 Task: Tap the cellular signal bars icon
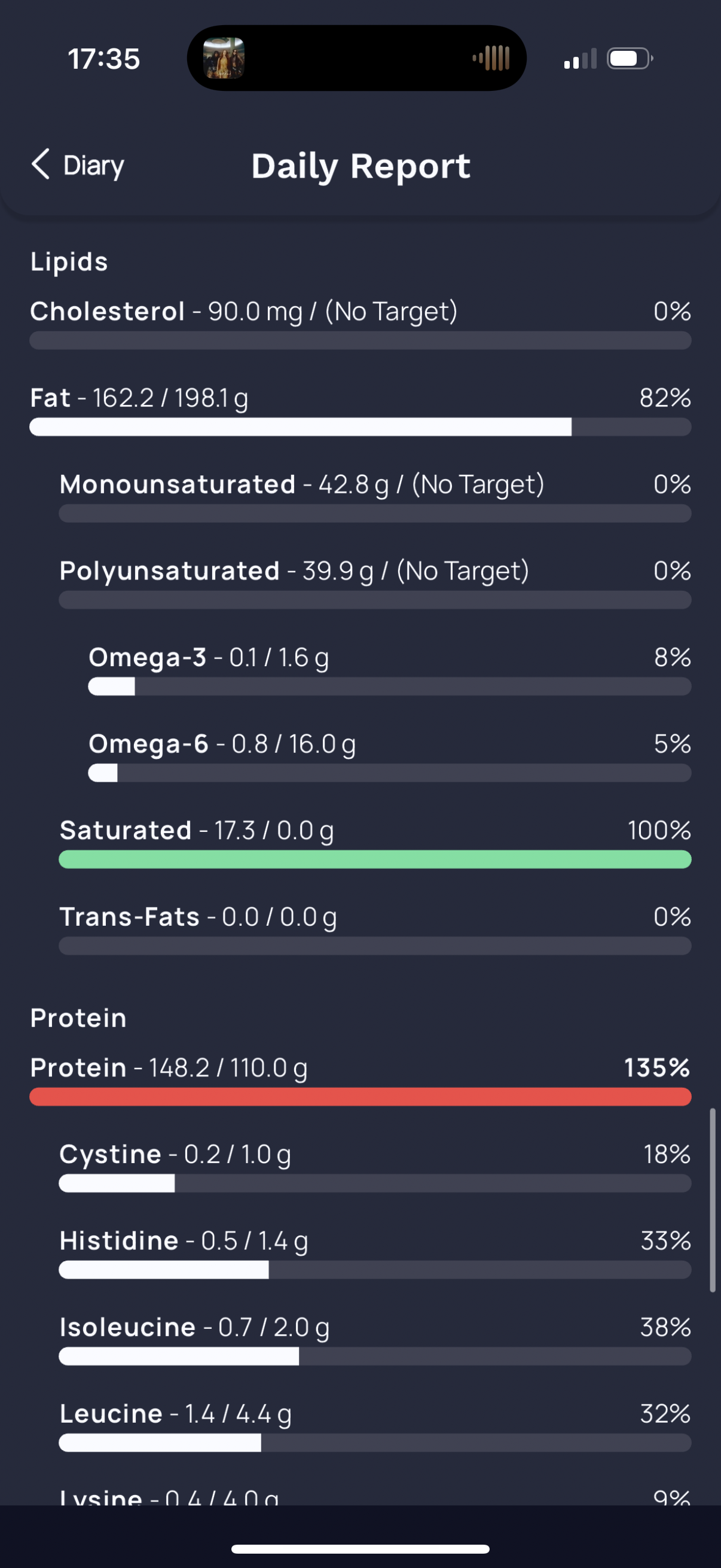[x=580, y=60]
